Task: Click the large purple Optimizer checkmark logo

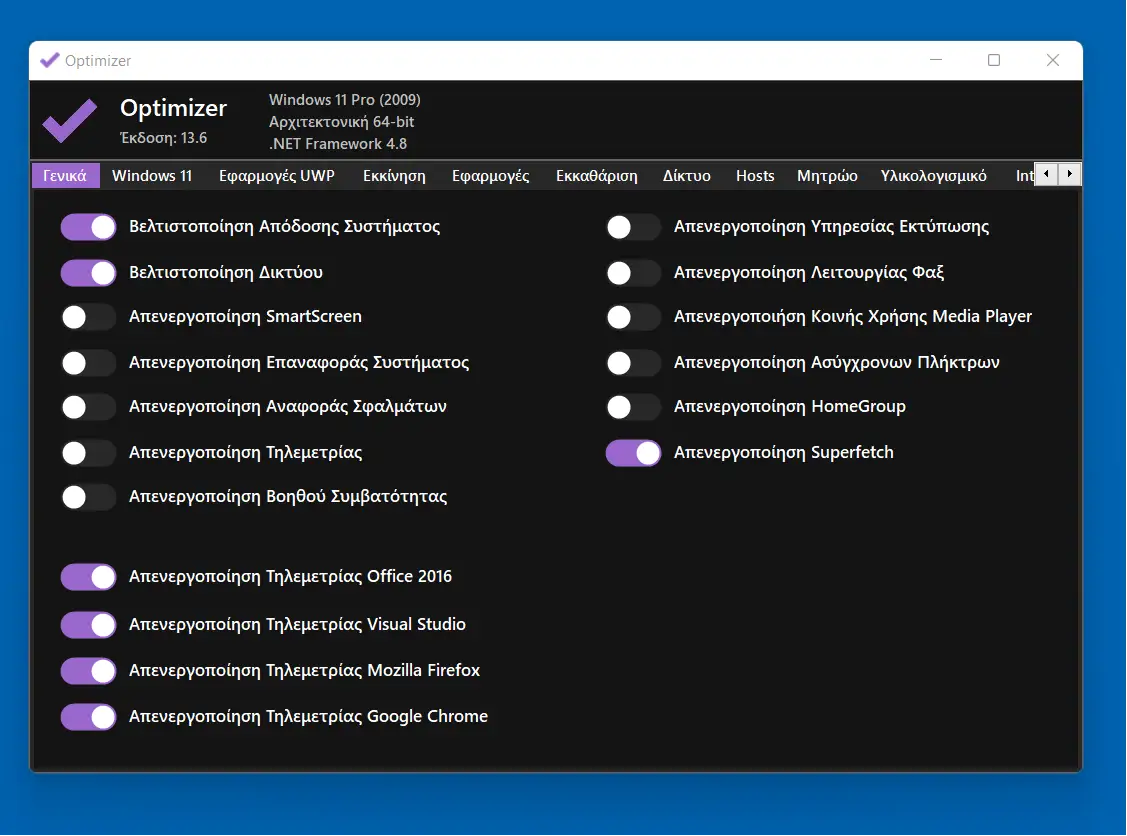Action: pos(69,120)
